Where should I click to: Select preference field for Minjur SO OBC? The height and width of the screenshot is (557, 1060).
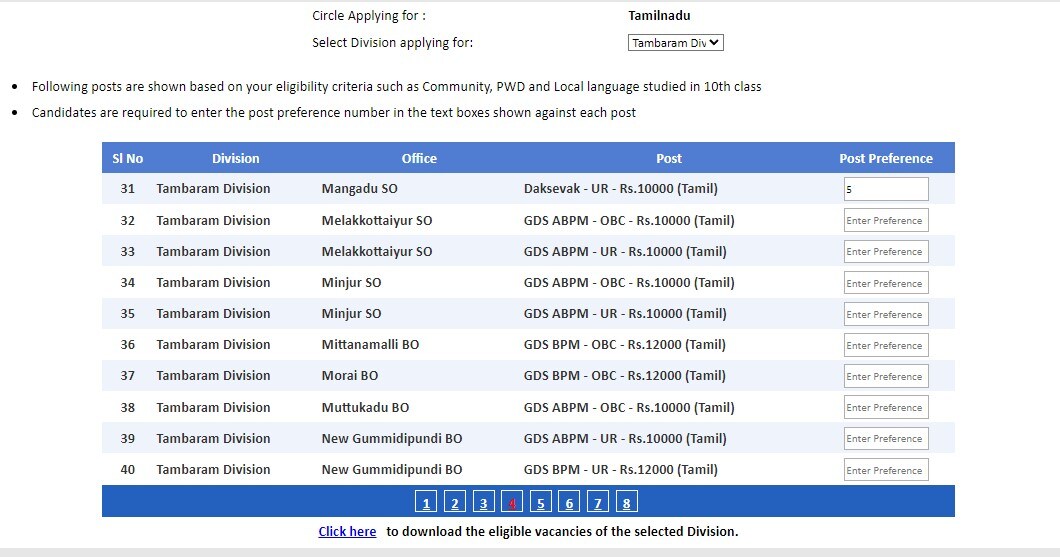885,283
